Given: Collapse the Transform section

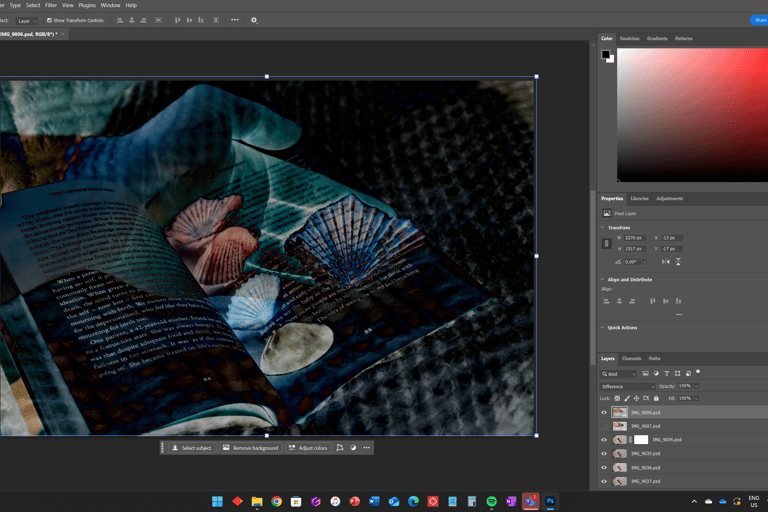Looking at the screenshot, I should (x=602, y=228).
